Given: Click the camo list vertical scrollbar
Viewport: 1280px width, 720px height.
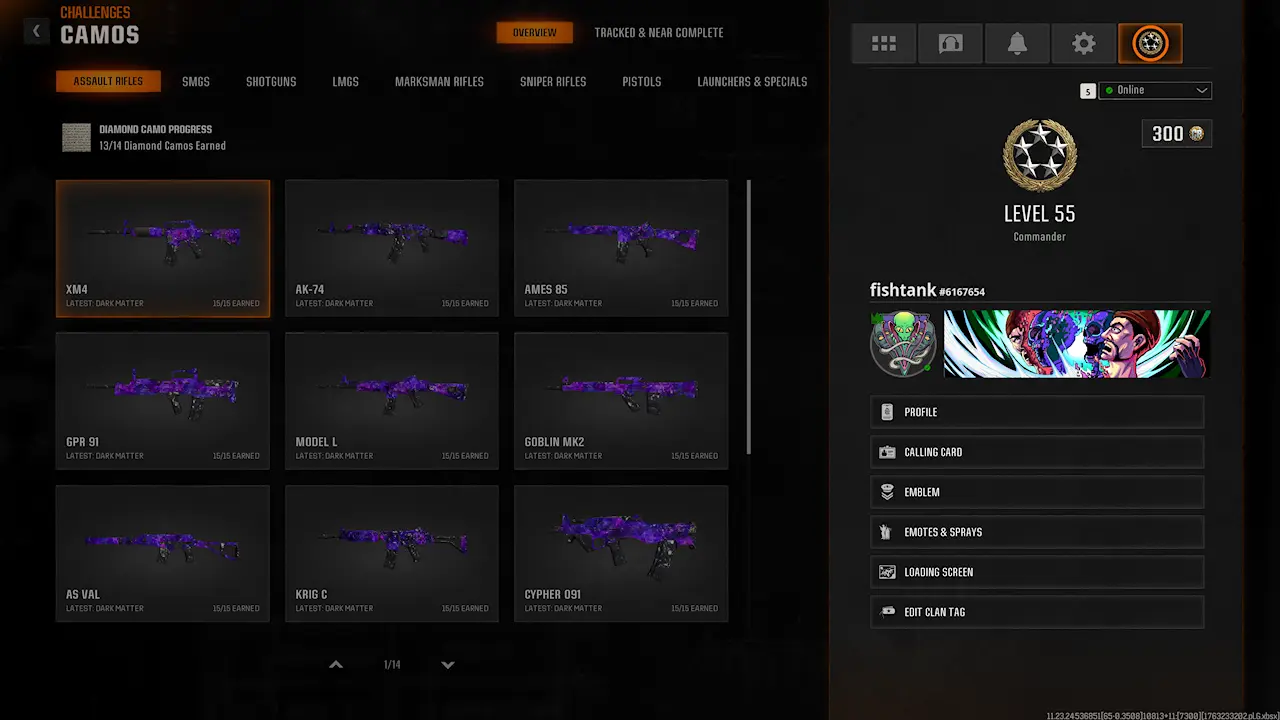Looking at the screenshot, I should 749,316.
